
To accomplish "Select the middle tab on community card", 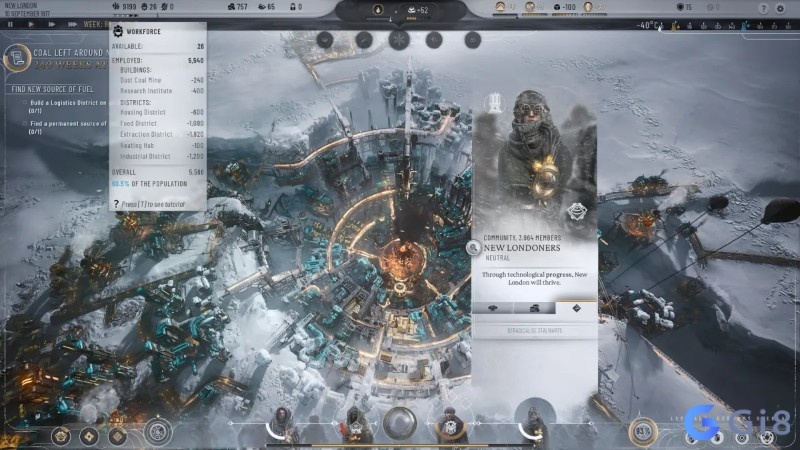I will (x=535, y=309).
